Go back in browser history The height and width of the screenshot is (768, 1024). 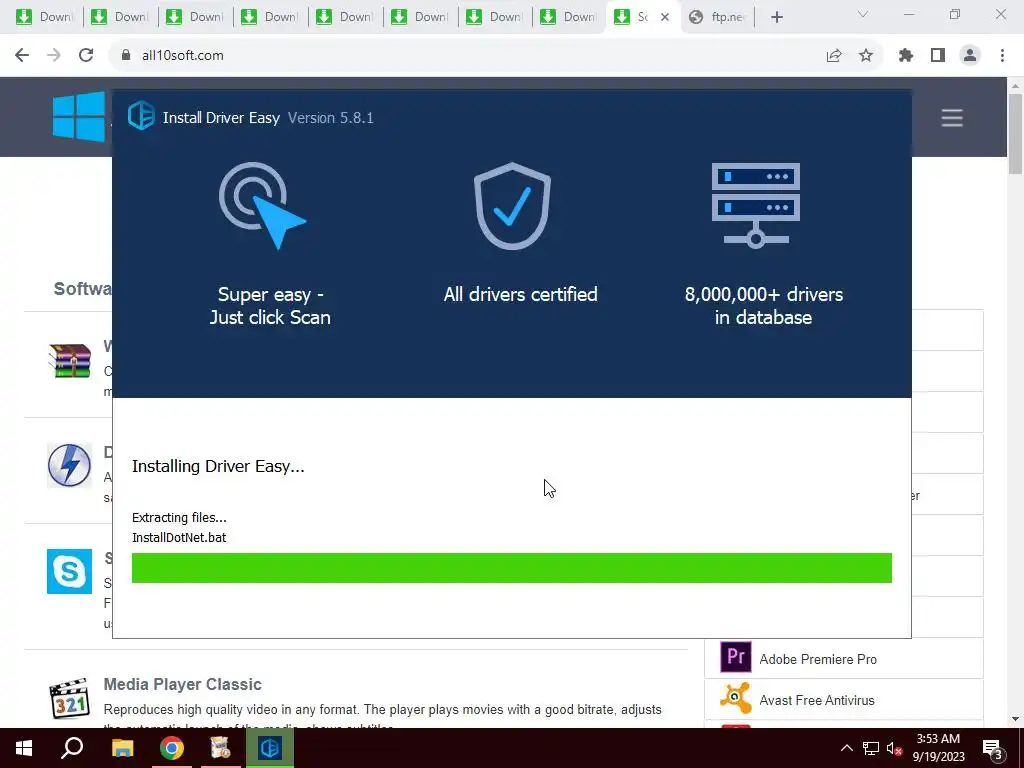pos(22,55)
